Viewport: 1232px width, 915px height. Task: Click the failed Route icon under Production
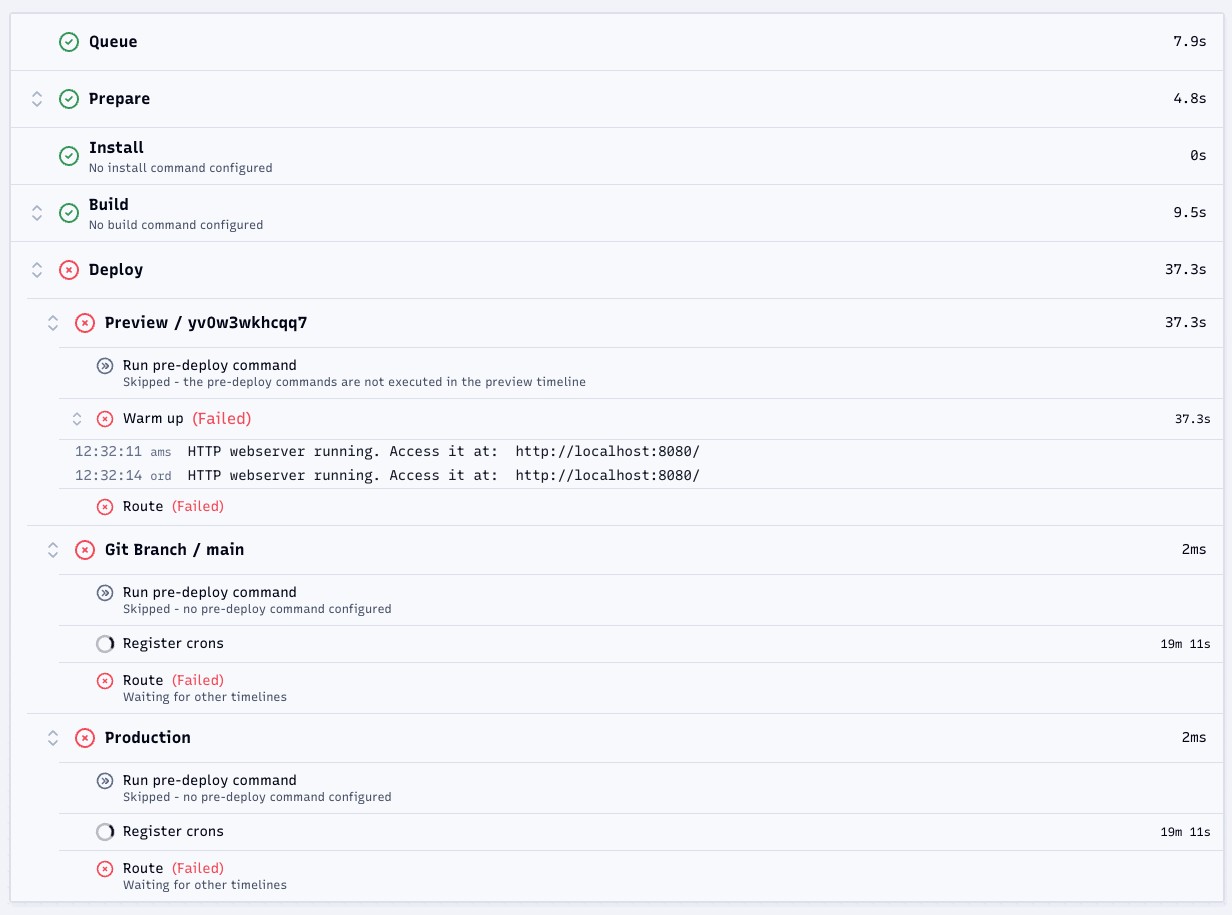coord(105,869)
